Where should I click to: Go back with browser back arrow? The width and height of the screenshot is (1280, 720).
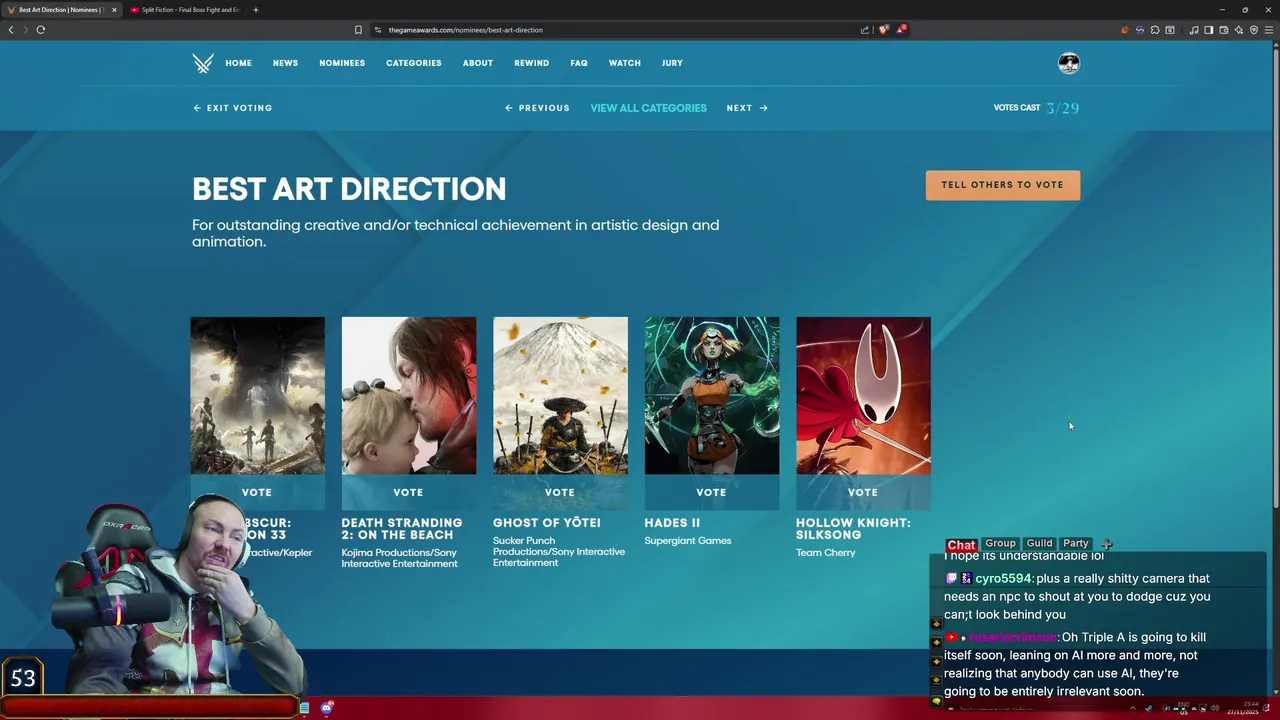point(11,29)
